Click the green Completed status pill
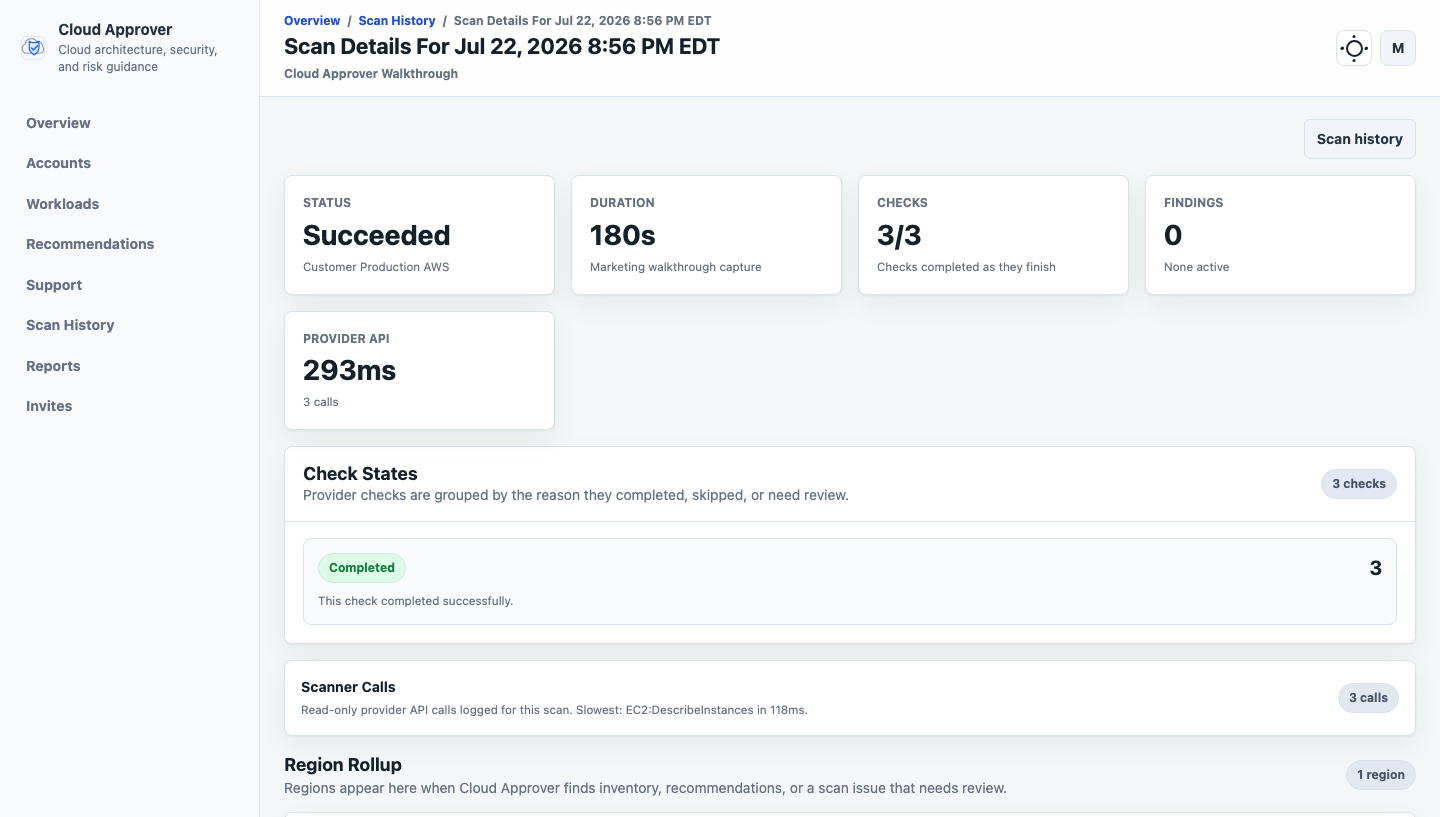Screen dimensions: 1440x817 click(362, 568)
